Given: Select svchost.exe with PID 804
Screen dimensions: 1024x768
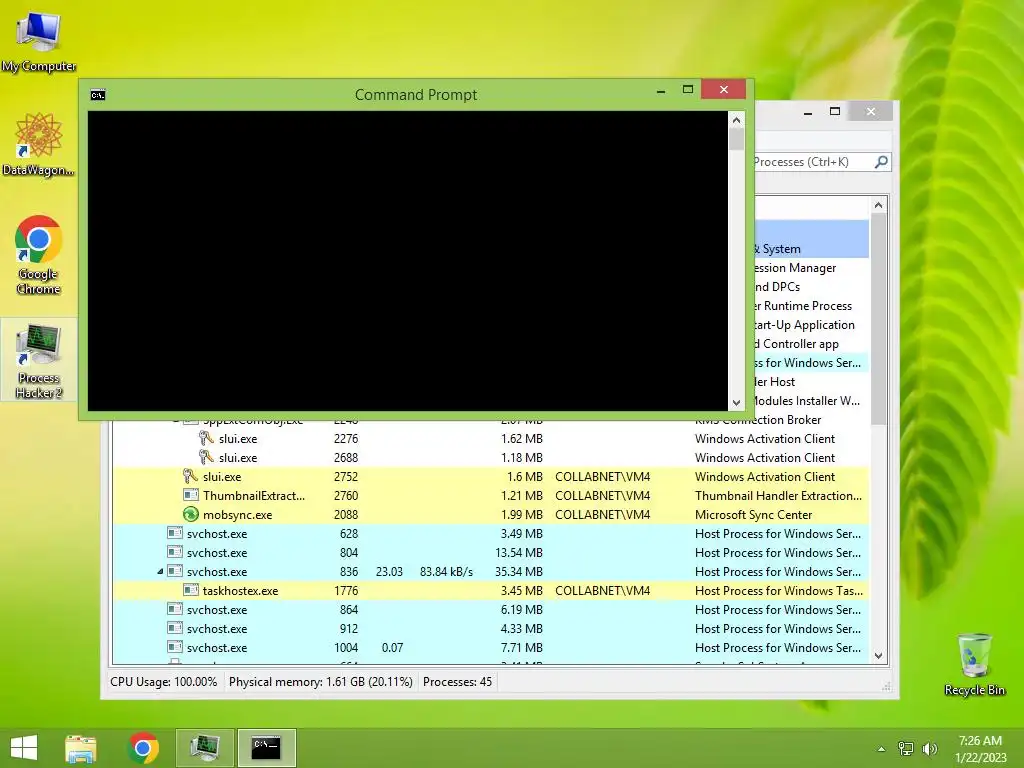Looking at the screenshot, I should tap(490, 552).
